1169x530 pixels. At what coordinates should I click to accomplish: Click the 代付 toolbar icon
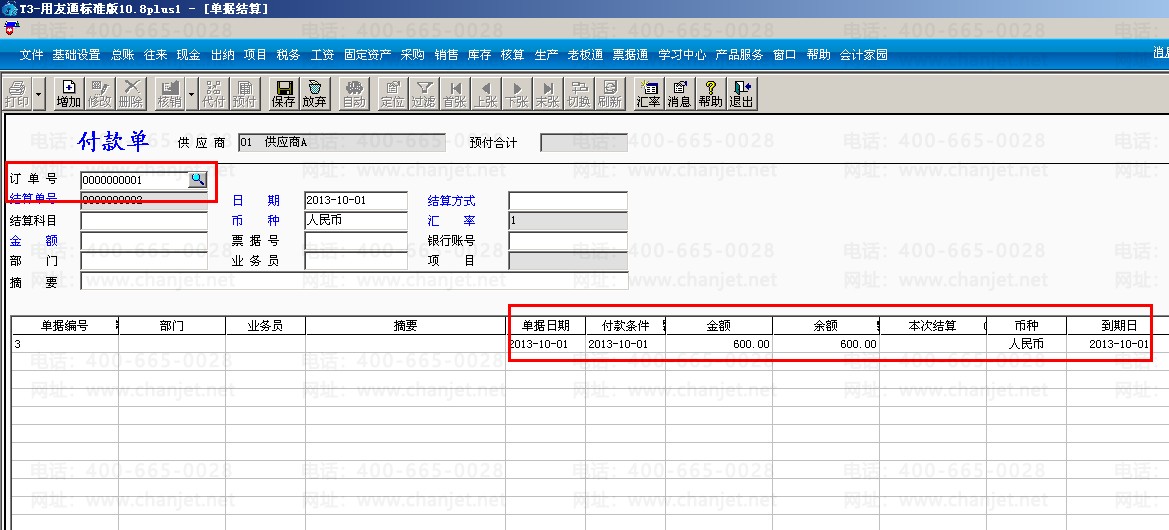pos(213,94)
